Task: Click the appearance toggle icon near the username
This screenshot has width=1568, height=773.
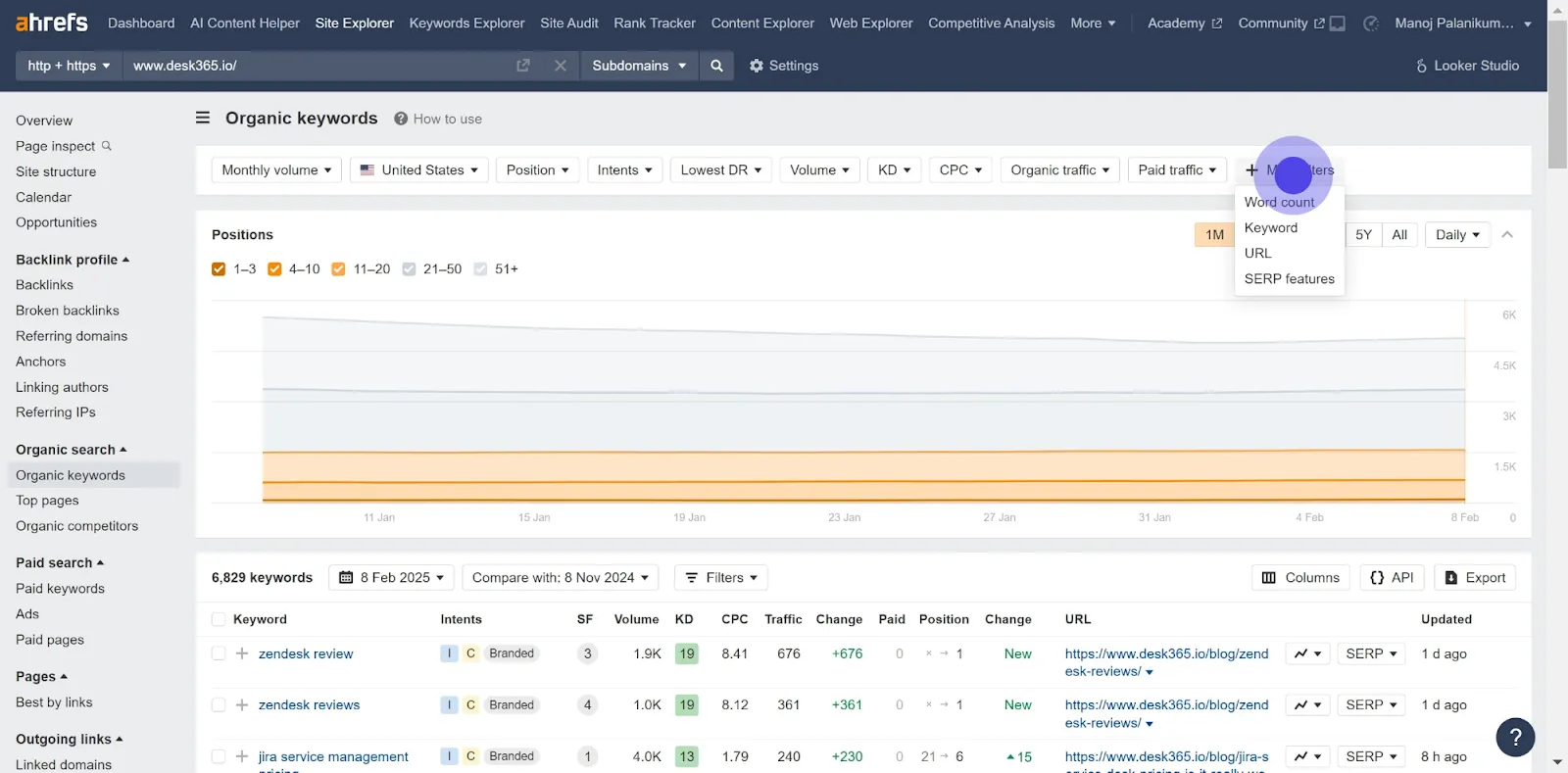Action: pos(1371,24)
